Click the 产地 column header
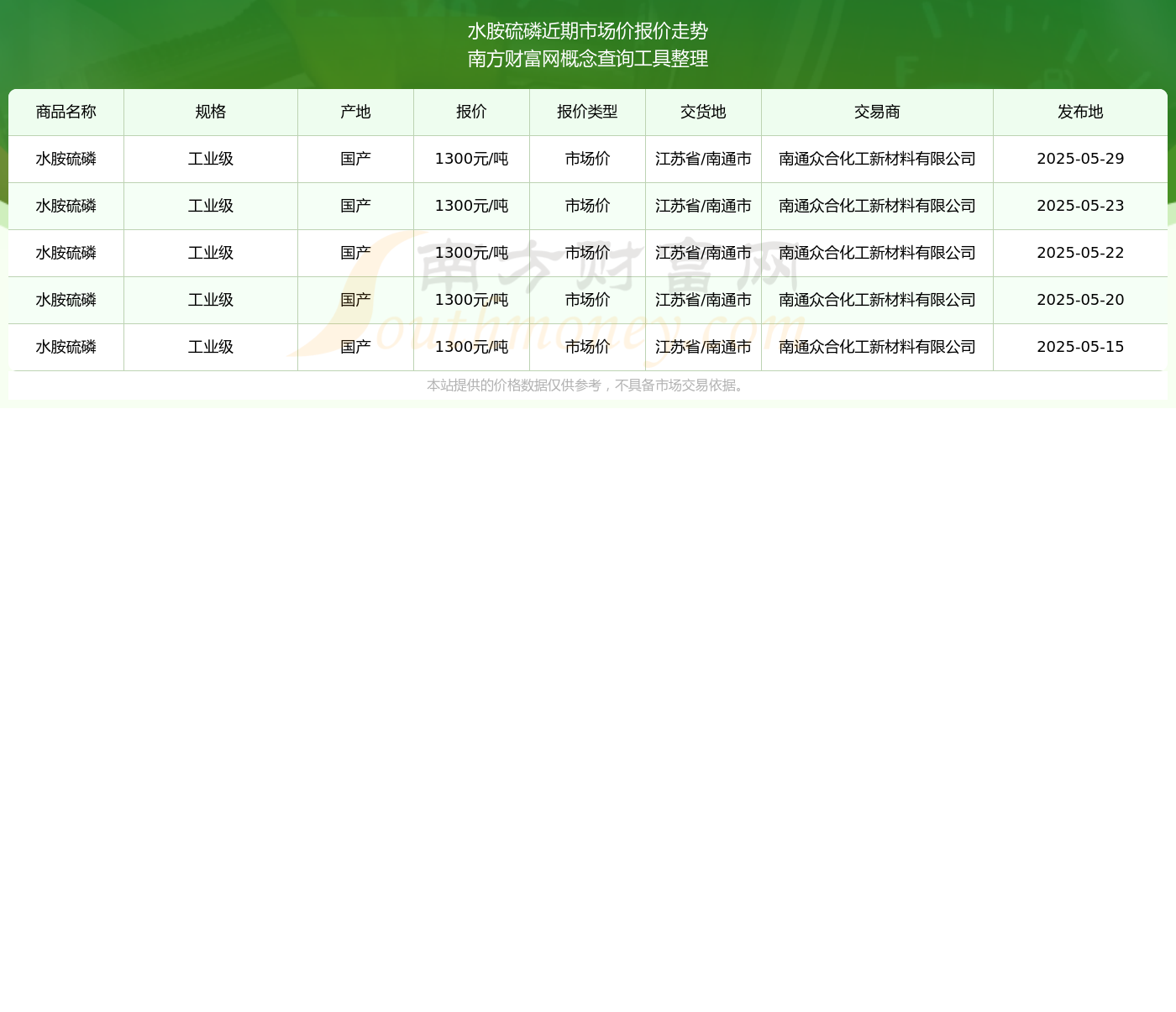This screenshot has width=1176, height=1012. [x=355, y=112]
